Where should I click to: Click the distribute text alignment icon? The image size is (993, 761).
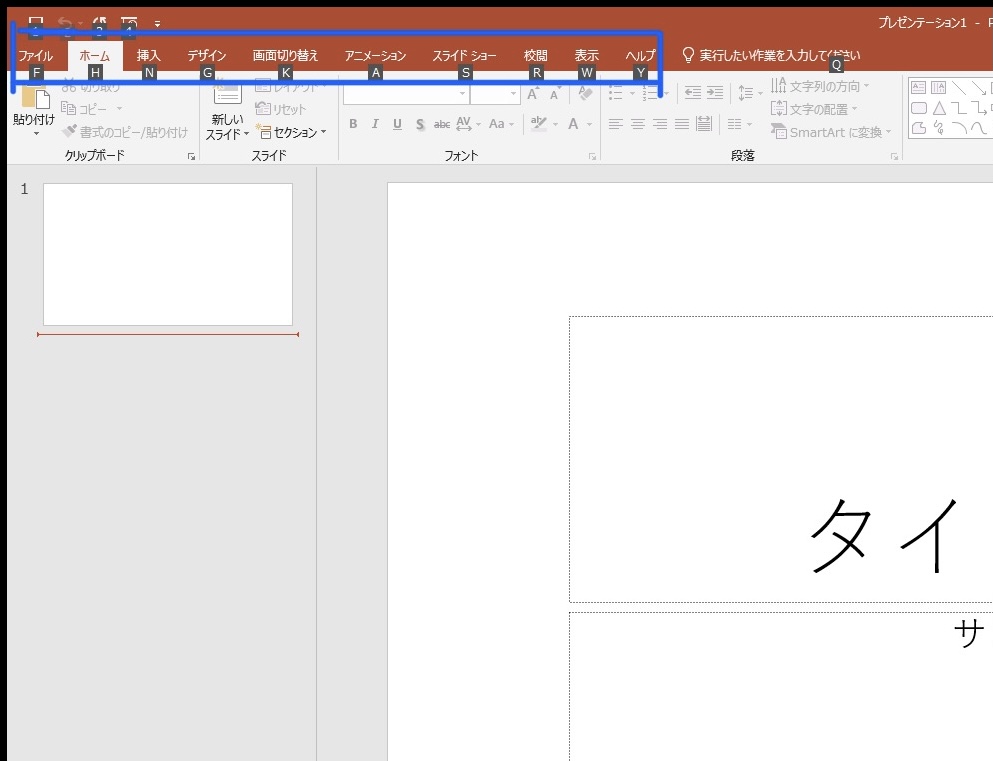pos(704,123)
